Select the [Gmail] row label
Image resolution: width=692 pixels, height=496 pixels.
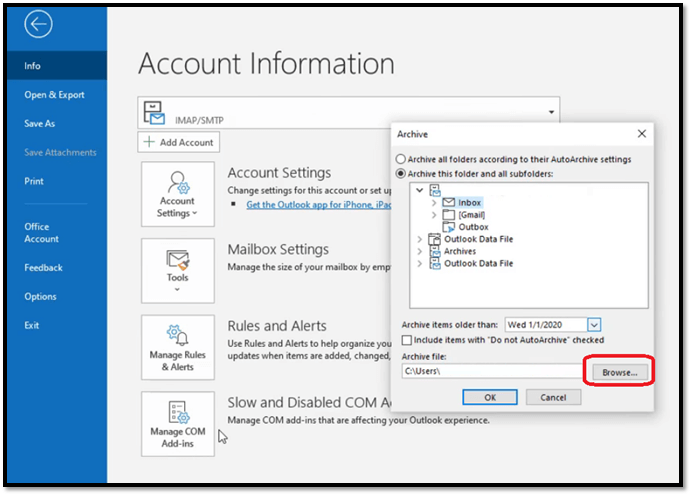pyautogui.click(x=471, y=215)
